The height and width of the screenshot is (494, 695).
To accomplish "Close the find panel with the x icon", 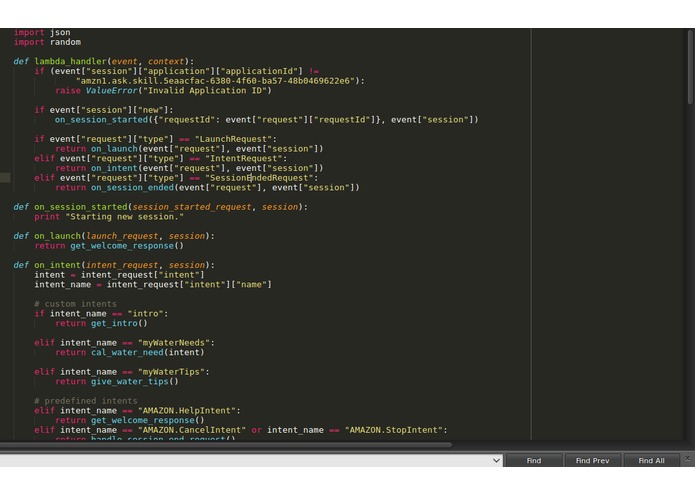I will [687, 459].
